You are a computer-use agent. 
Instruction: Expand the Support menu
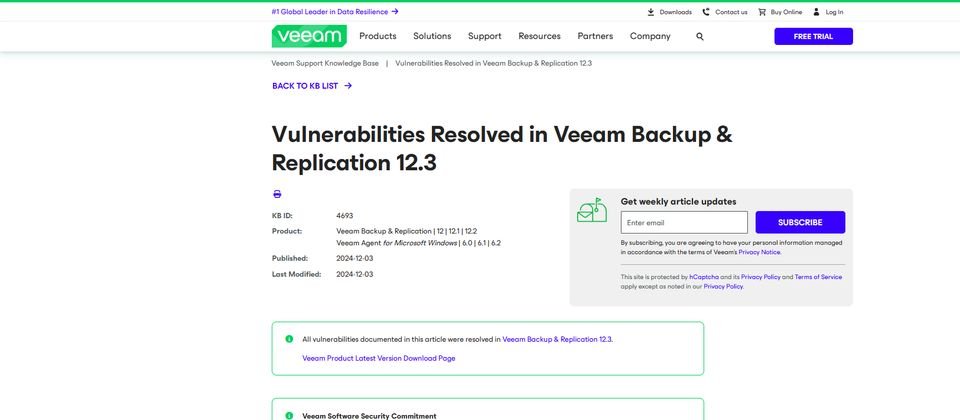[485, 36]
